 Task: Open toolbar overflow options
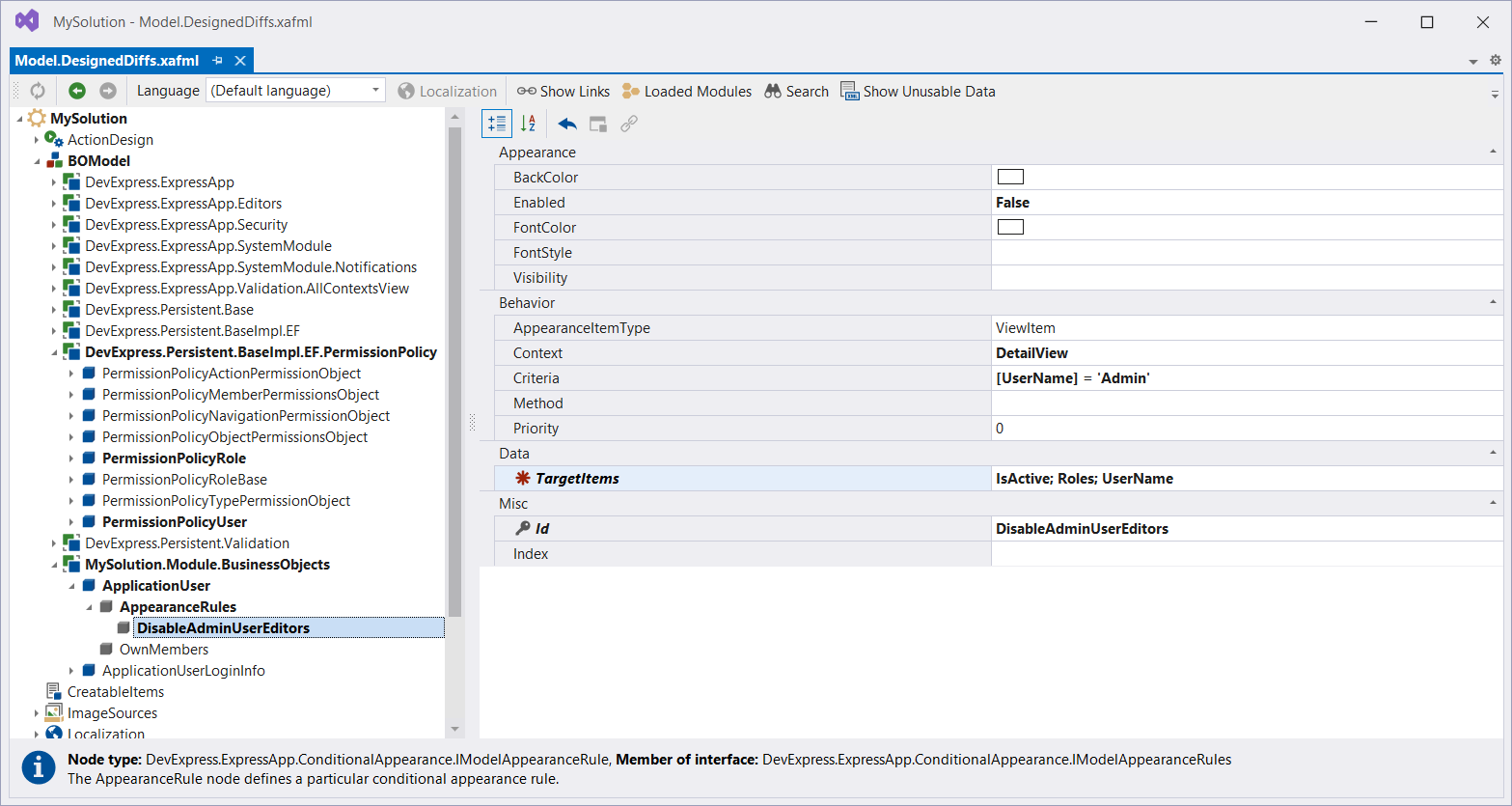[1495, 94]
